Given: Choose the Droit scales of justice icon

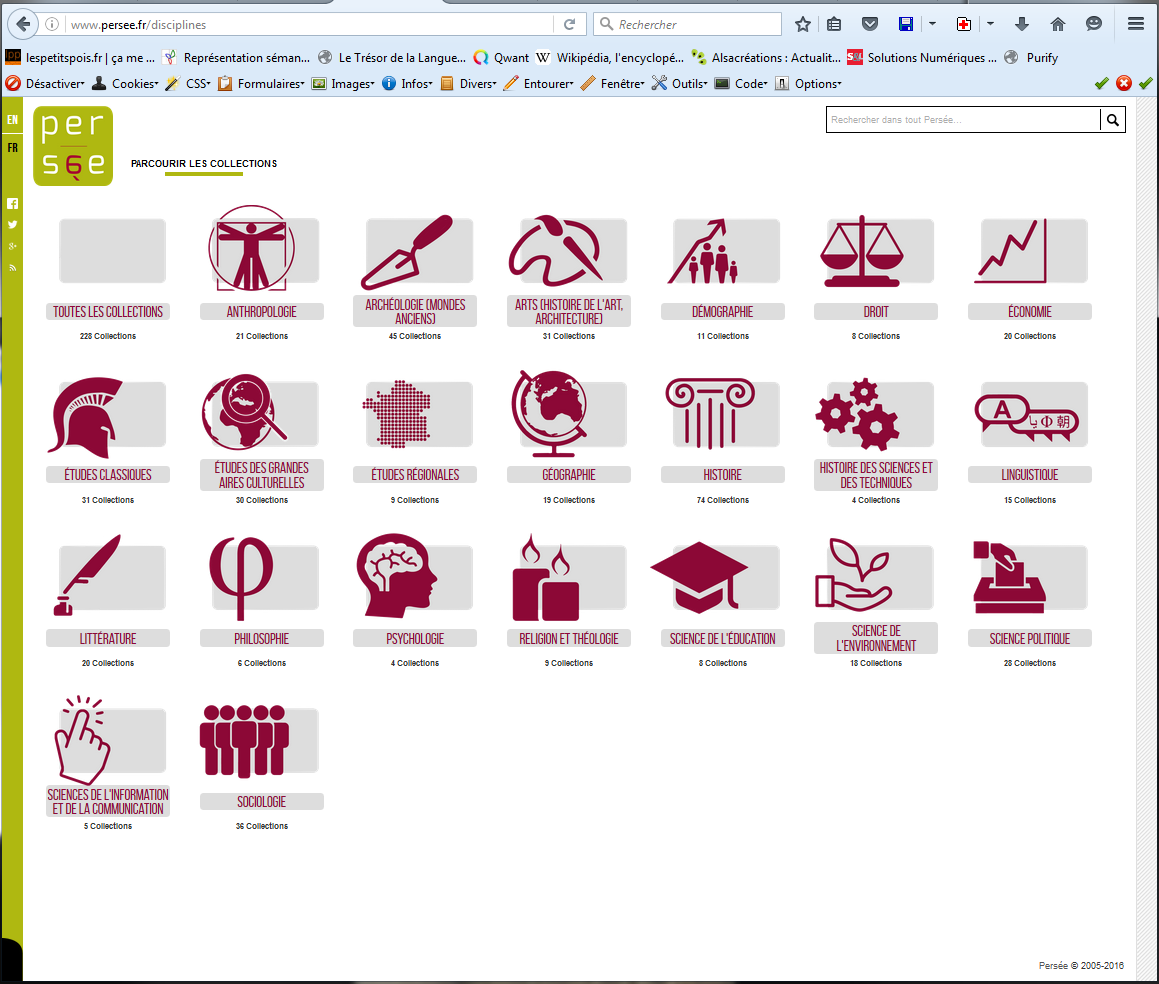Looking at the screenshot, I should click(x=862, y=251).
